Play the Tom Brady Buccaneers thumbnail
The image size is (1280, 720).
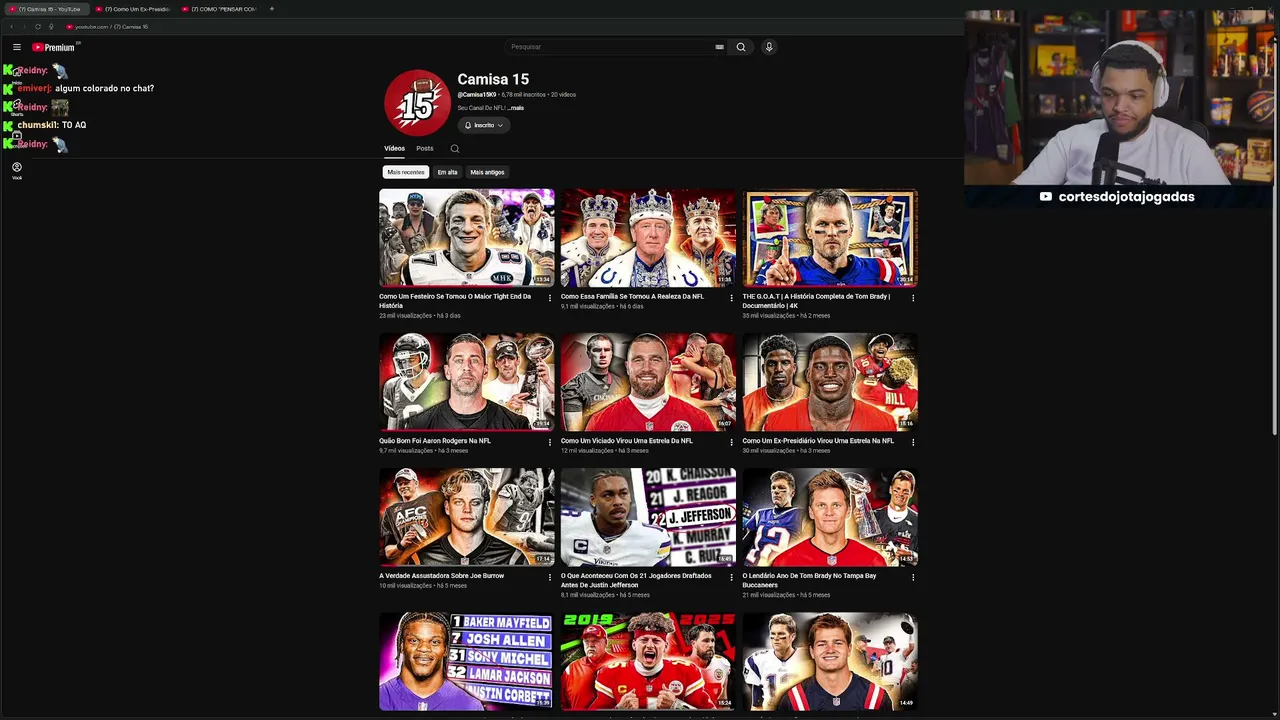pyautogui.click(x=830, y=517)
